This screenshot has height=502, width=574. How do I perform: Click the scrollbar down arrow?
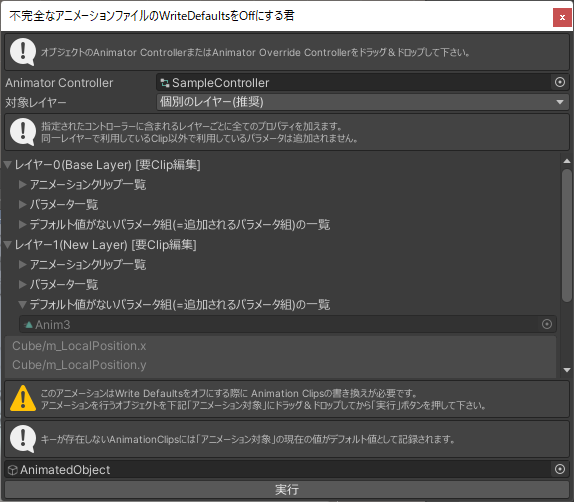567,370
